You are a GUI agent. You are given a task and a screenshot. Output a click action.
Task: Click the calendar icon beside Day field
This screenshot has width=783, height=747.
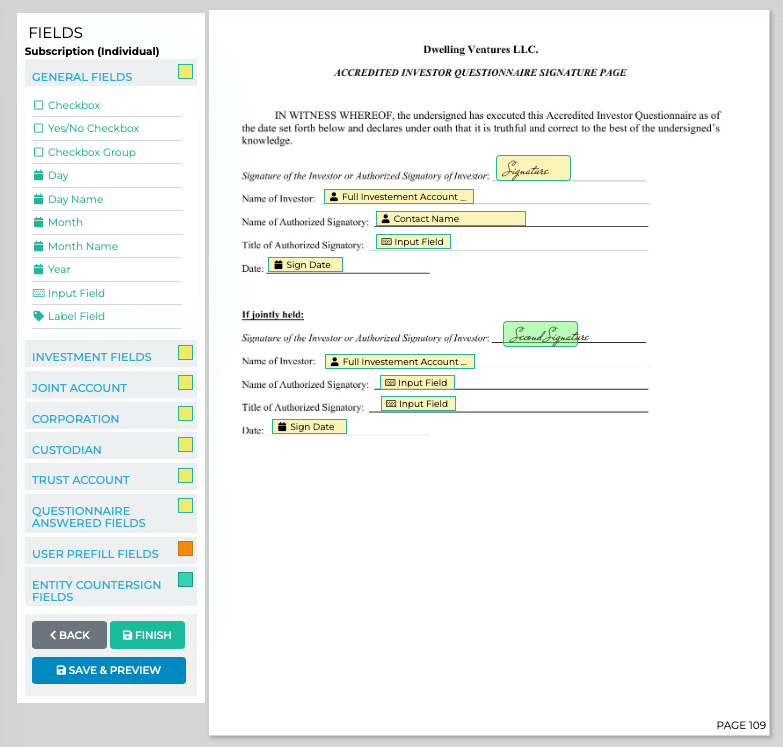coord(38,176)
